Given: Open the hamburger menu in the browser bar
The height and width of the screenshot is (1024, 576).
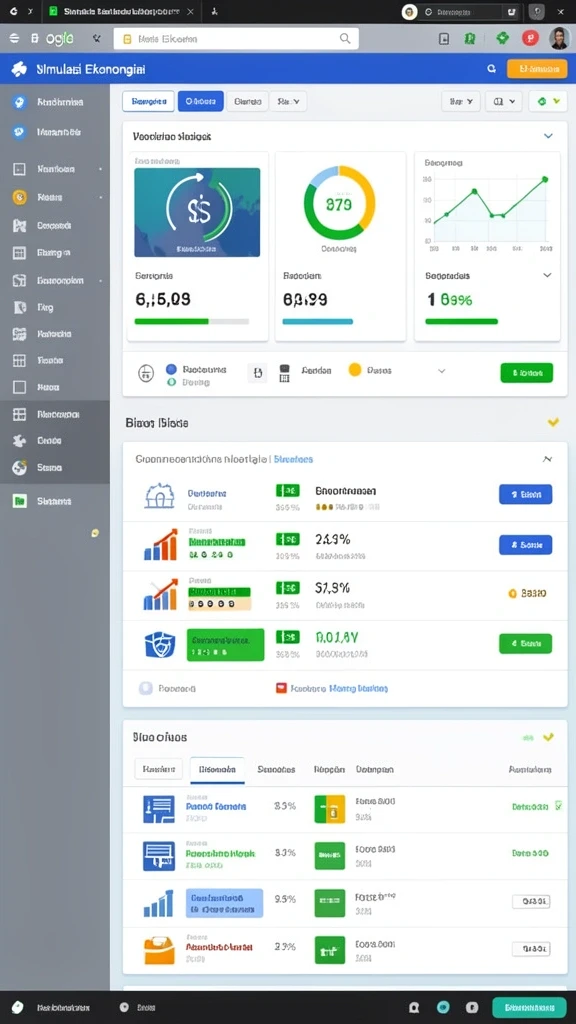Looking at the screenshot, I should tap(14, 39).
